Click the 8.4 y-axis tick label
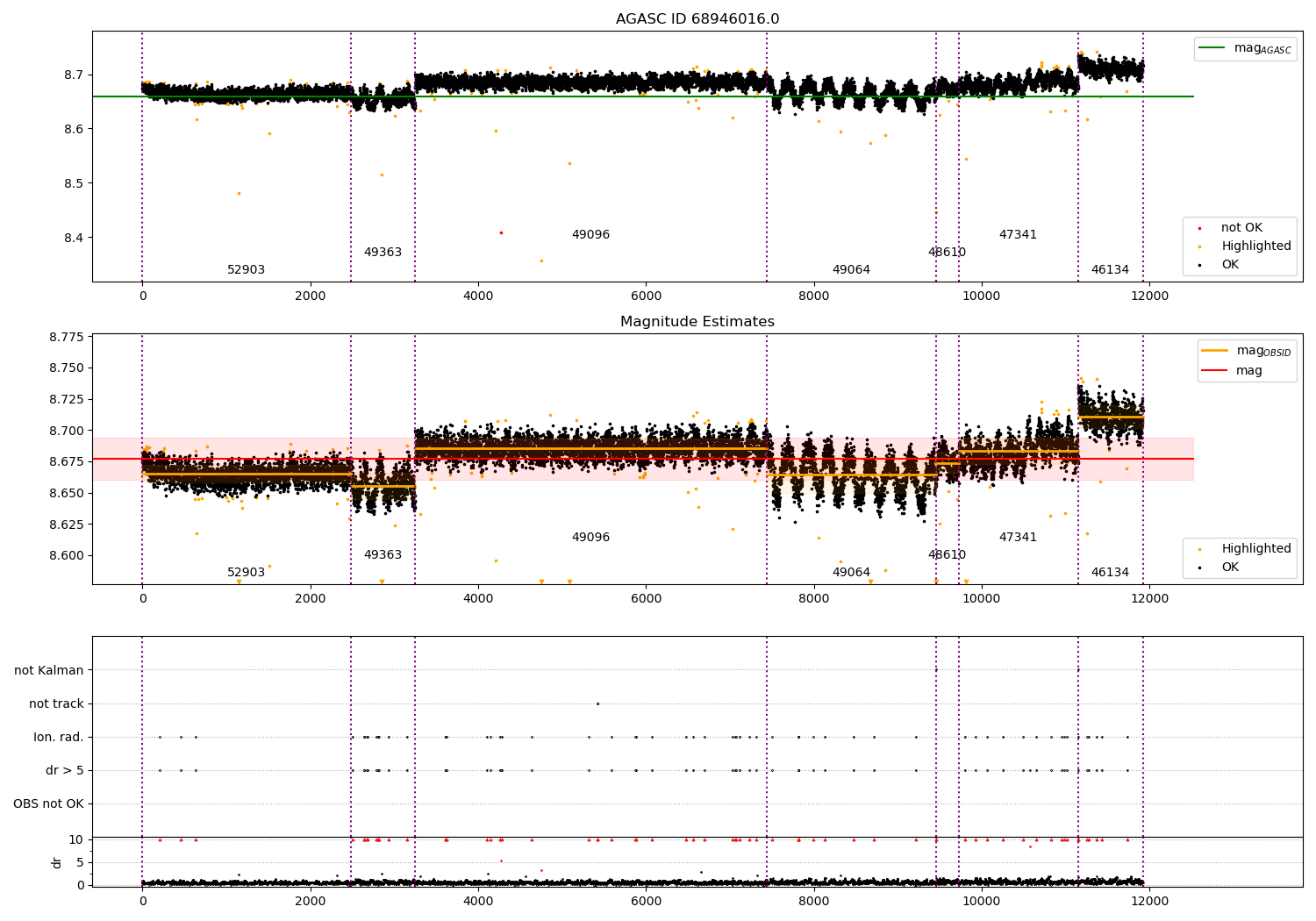 point(74,239)
